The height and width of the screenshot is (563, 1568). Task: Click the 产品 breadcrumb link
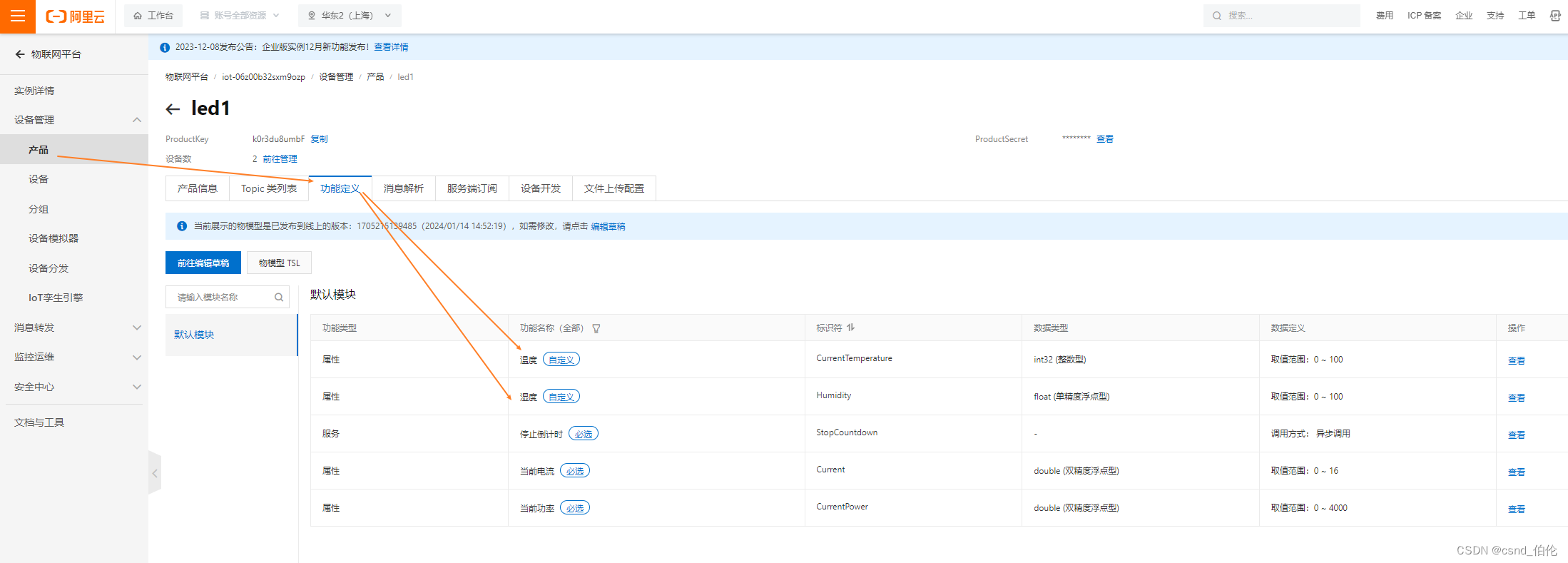coord(375,77)
